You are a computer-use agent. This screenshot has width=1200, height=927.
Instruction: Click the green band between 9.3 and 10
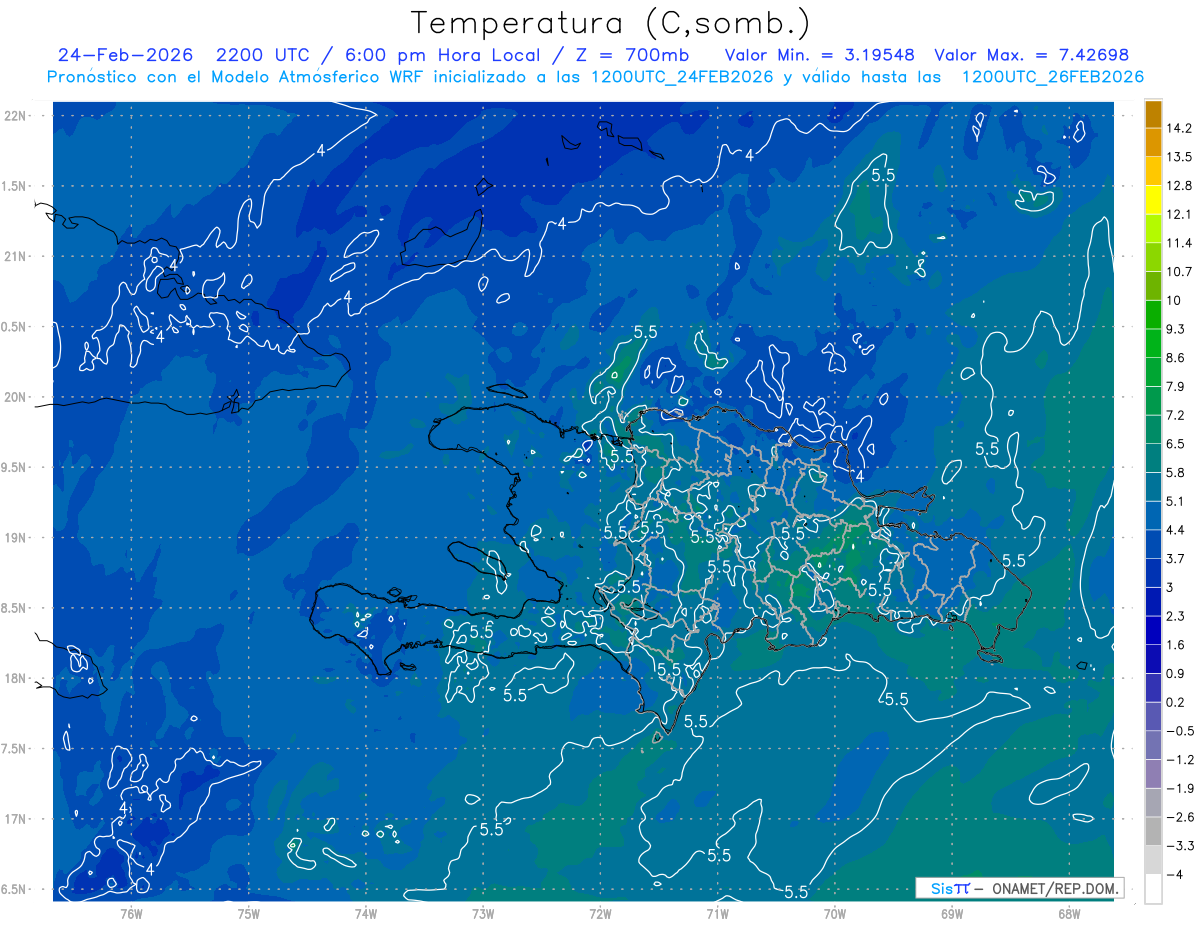click(1153, 315)
